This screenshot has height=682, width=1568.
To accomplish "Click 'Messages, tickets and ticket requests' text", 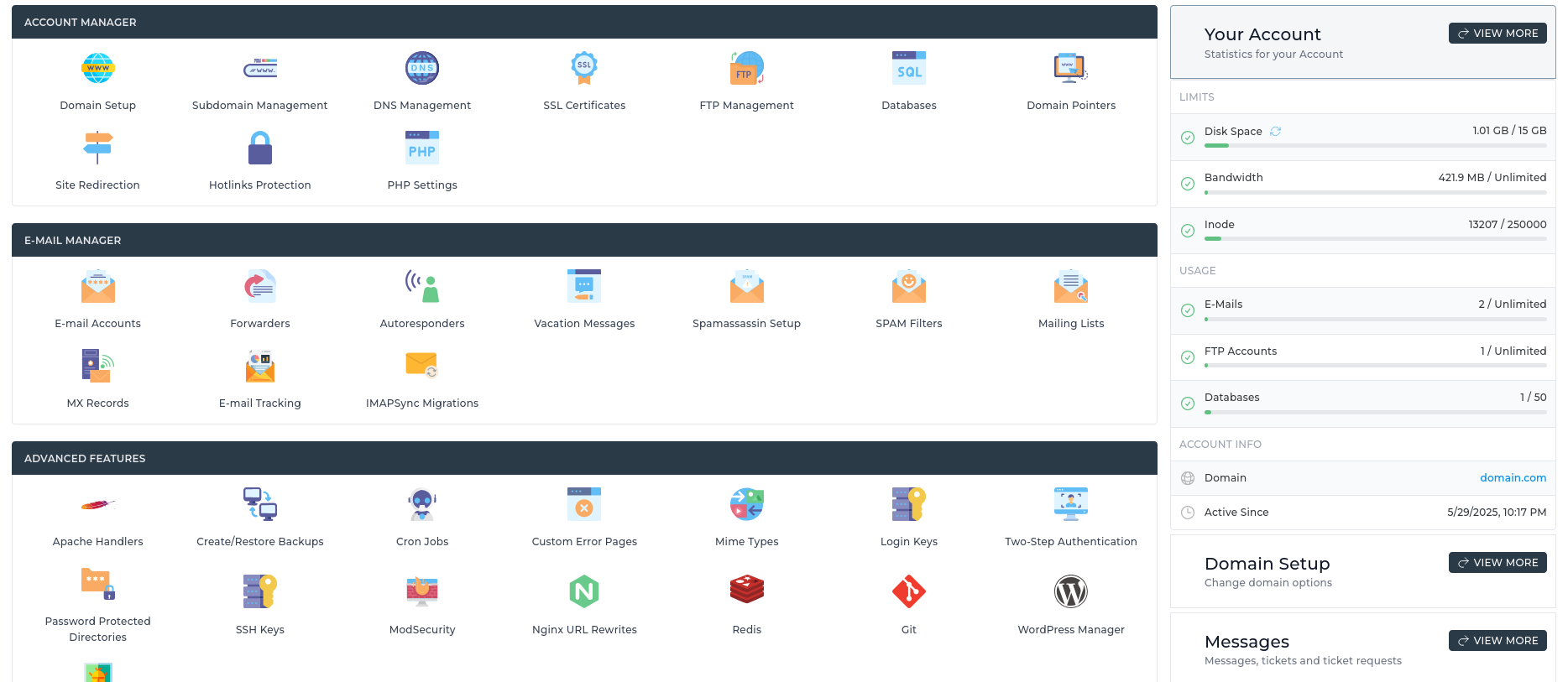I will coord(1303,661).
